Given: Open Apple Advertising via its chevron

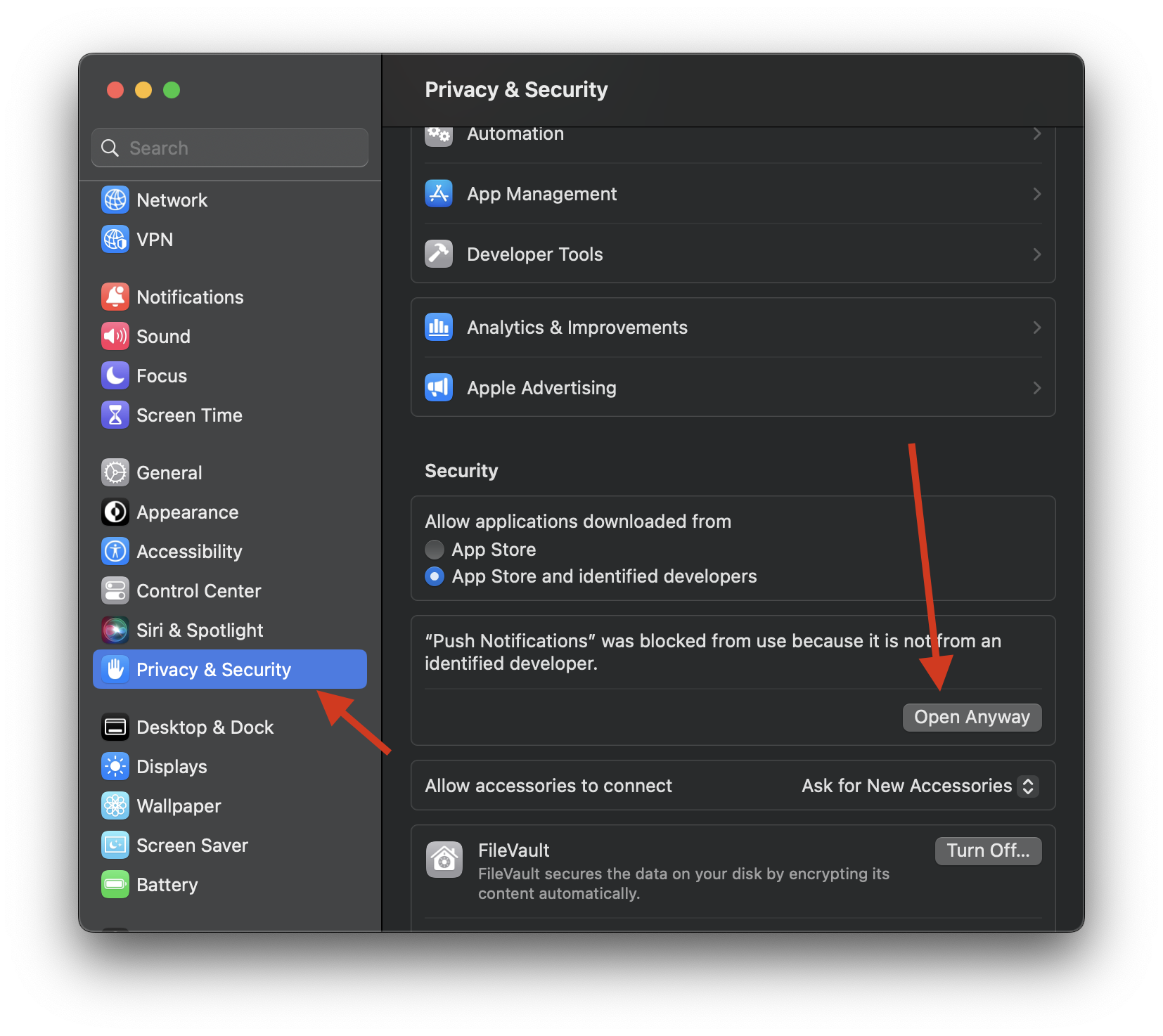Looking at the screenshot, I should 1036,388.
